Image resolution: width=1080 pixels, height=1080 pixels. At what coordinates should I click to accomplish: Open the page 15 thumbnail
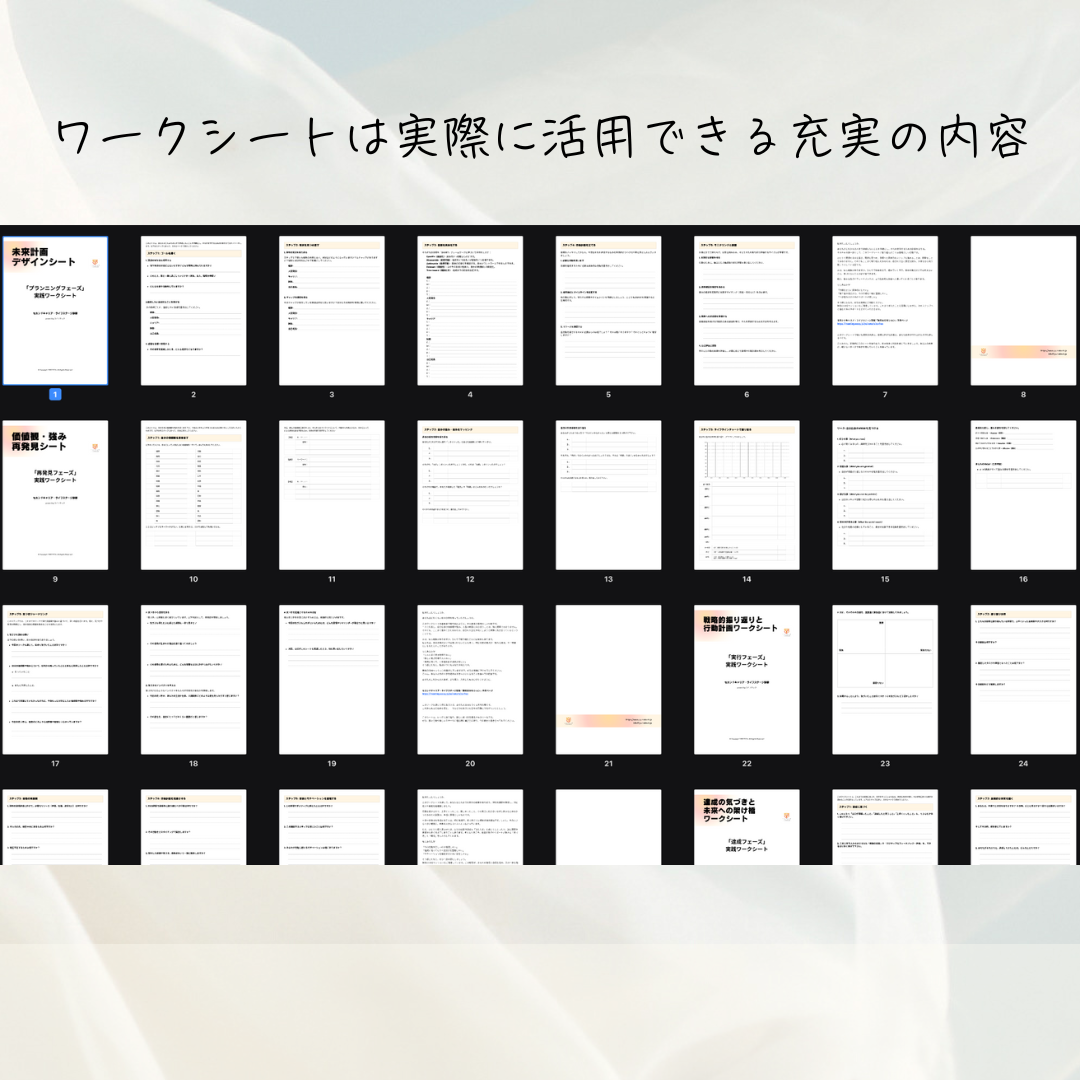(x=885, y=495)
